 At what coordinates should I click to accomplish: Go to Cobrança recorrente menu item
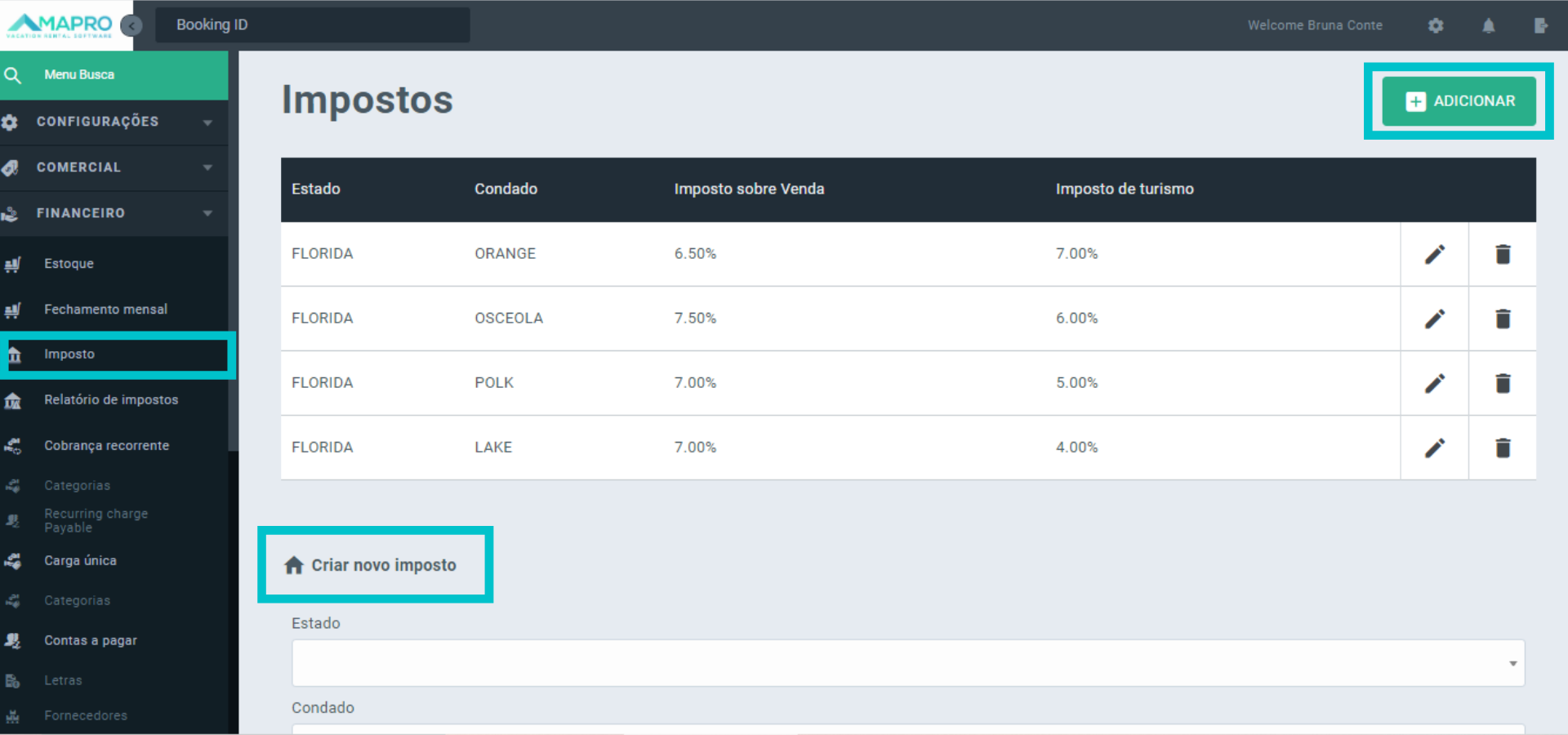pos(106,446)
